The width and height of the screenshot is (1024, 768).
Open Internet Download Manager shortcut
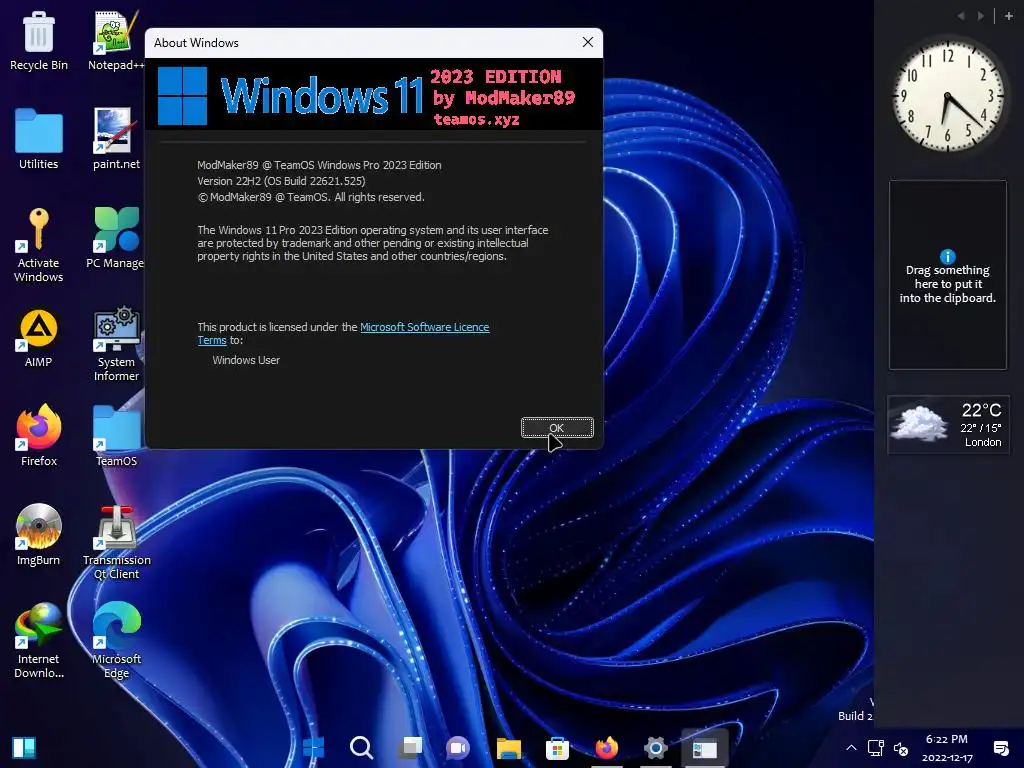click(x=39, y=641)
